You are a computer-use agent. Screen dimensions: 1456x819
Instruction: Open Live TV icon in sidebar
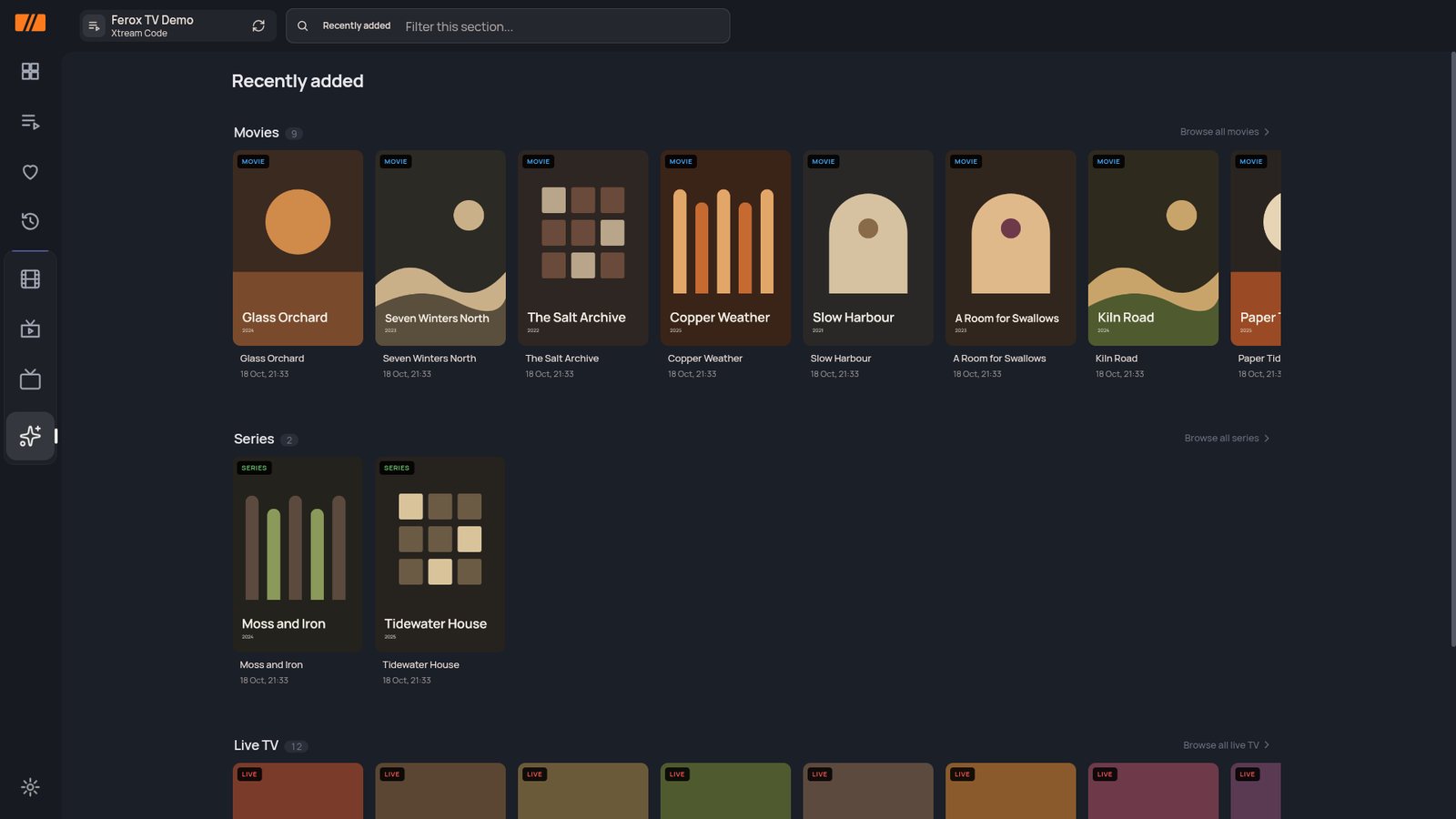(x=30, y=379)
